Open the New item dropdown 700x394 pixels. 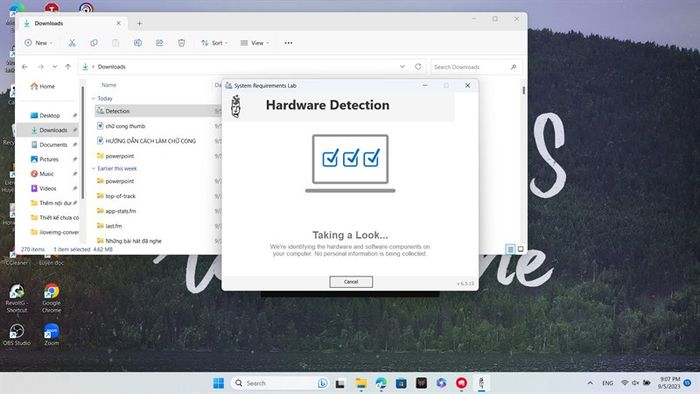[x=38, y=43]
